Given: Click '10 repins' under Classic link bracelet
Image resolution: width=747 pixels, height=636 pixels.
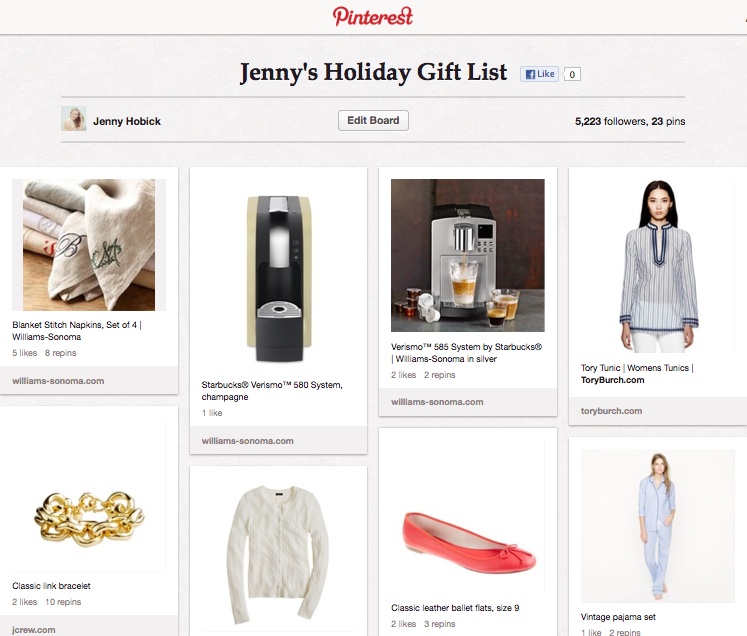Looking at the screenshot, I should 63,602.
